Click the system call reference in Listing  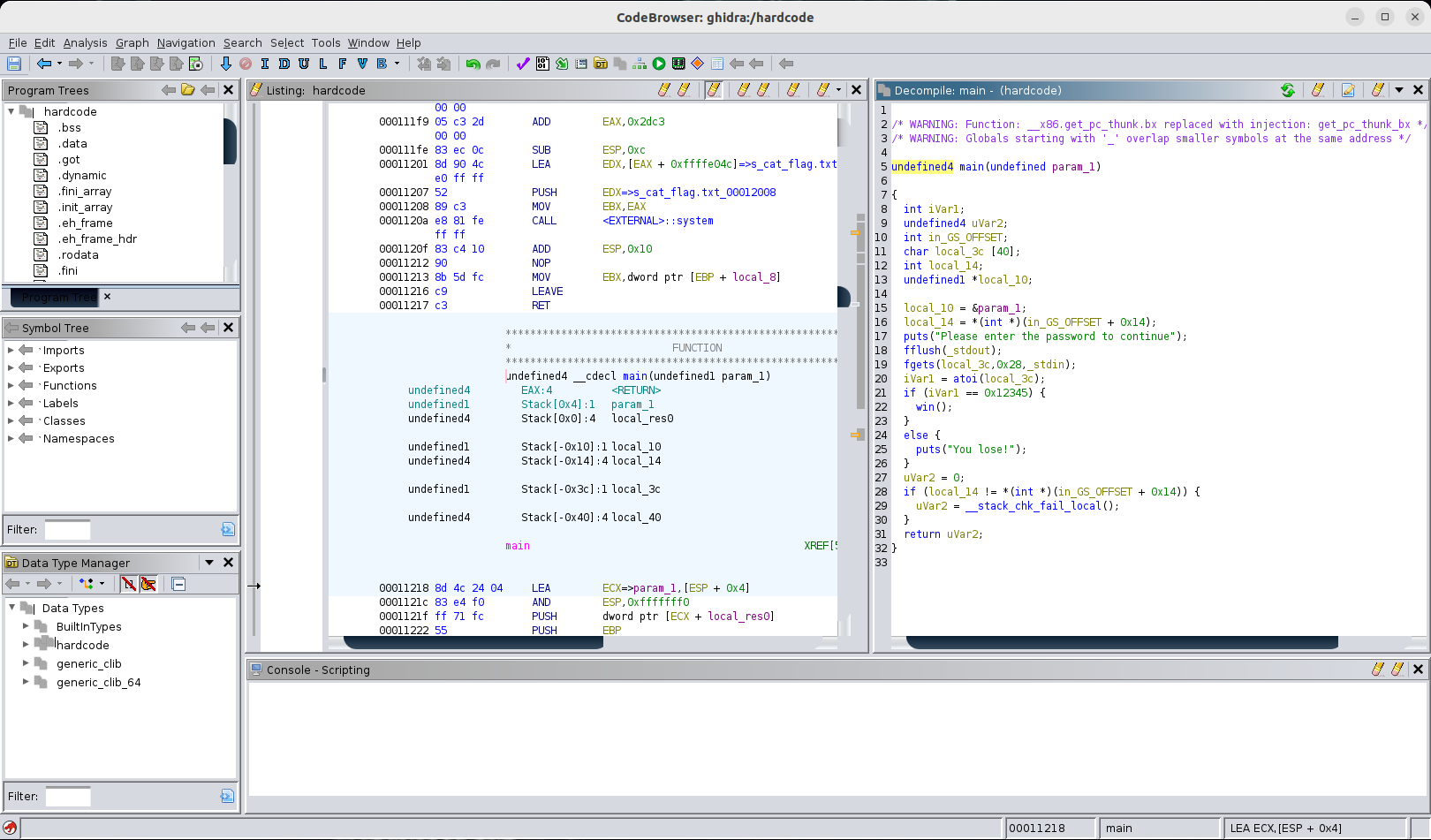(x=658, y=221)
